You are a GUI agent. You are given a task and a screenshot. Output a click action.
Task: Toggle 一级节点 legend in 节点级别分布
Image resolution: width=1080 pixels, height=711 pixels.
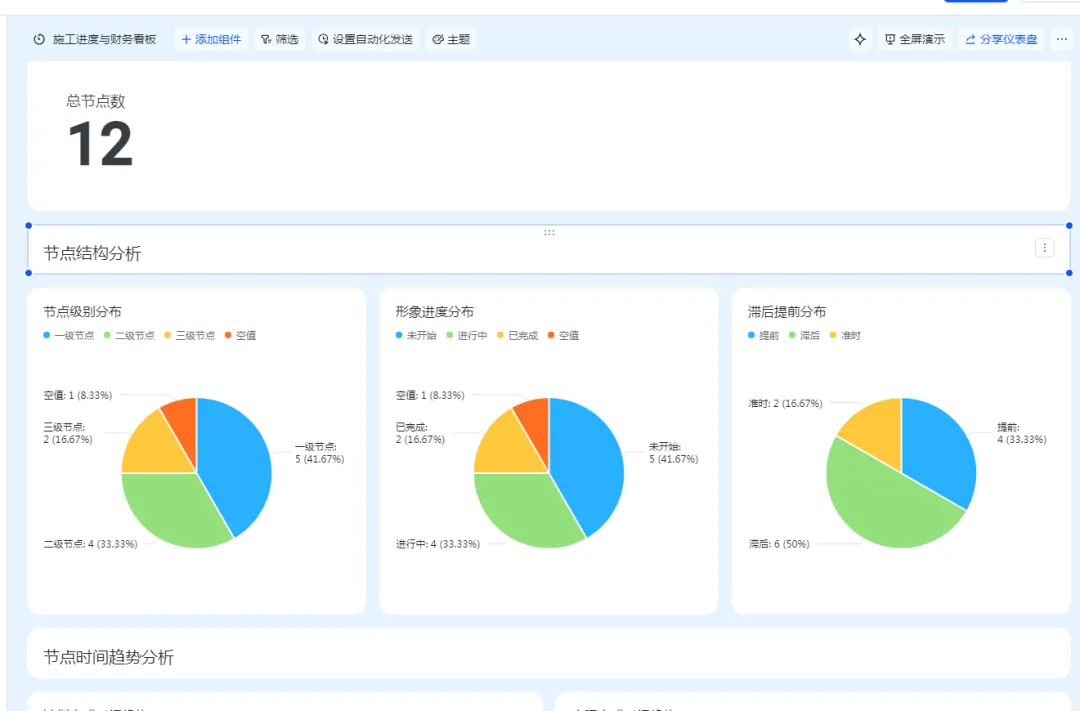(x=69, y=336)
